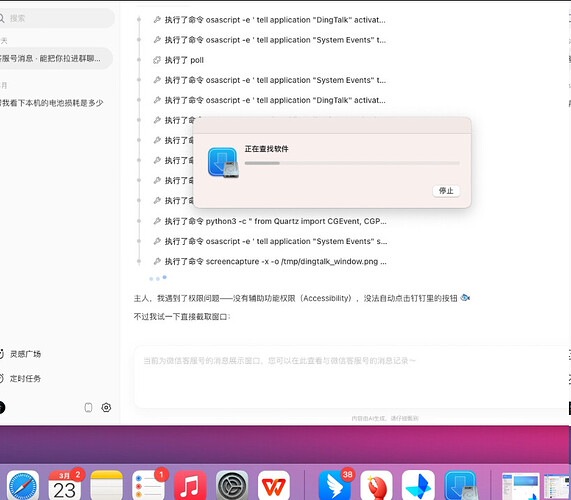Open the red lobster app in Dock
The width and height of the screenshot is (571, 500).
click(x=377, y=486)
